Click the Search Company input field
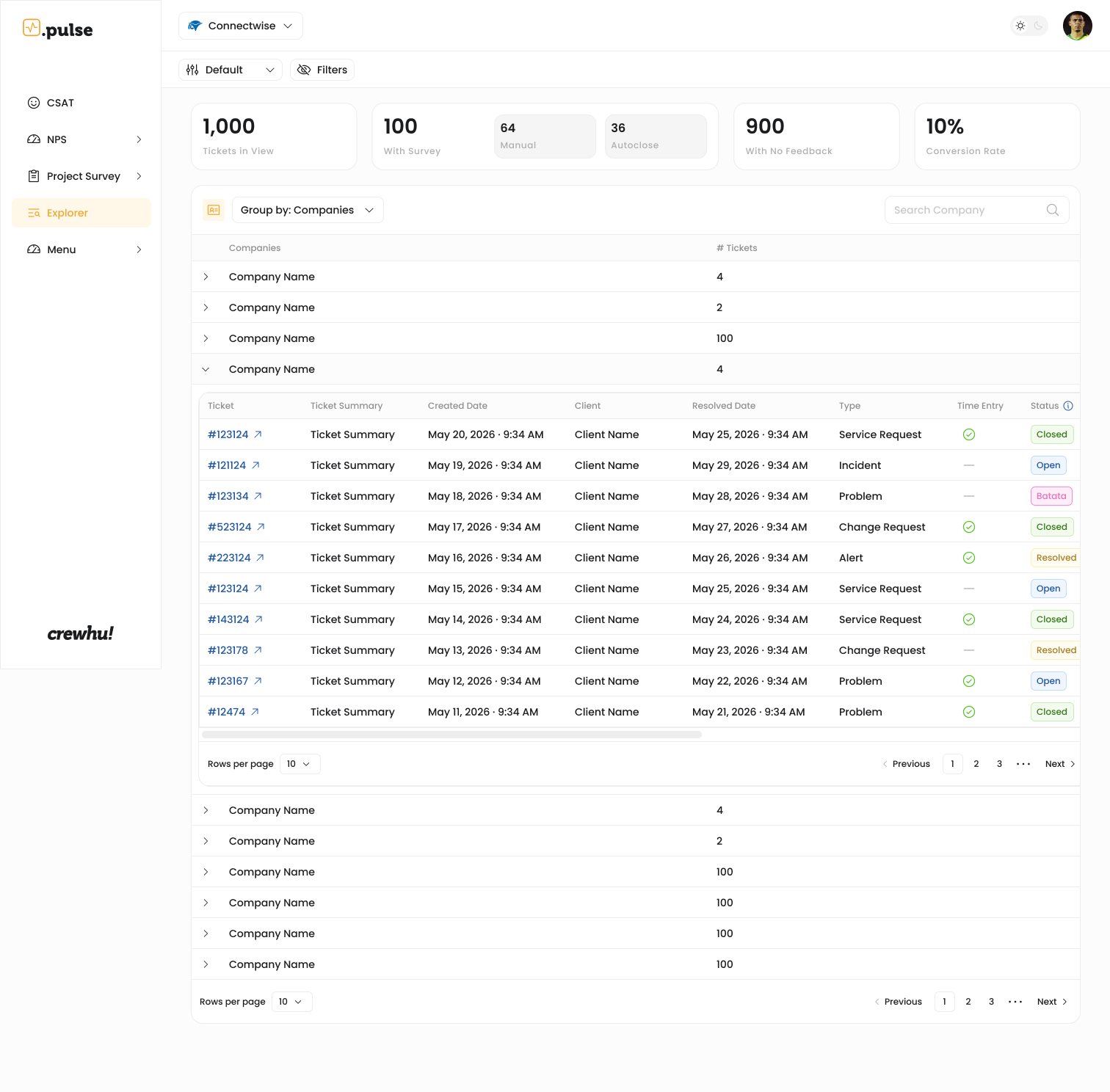Screen dimensions: 1110x1092 [x=976, y=210]
